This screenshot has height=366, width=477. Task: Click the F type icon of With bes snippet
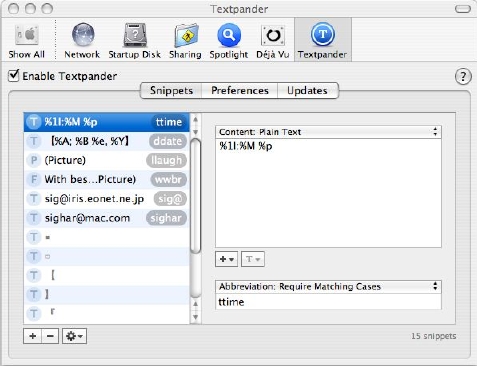[x=34, y=180]
